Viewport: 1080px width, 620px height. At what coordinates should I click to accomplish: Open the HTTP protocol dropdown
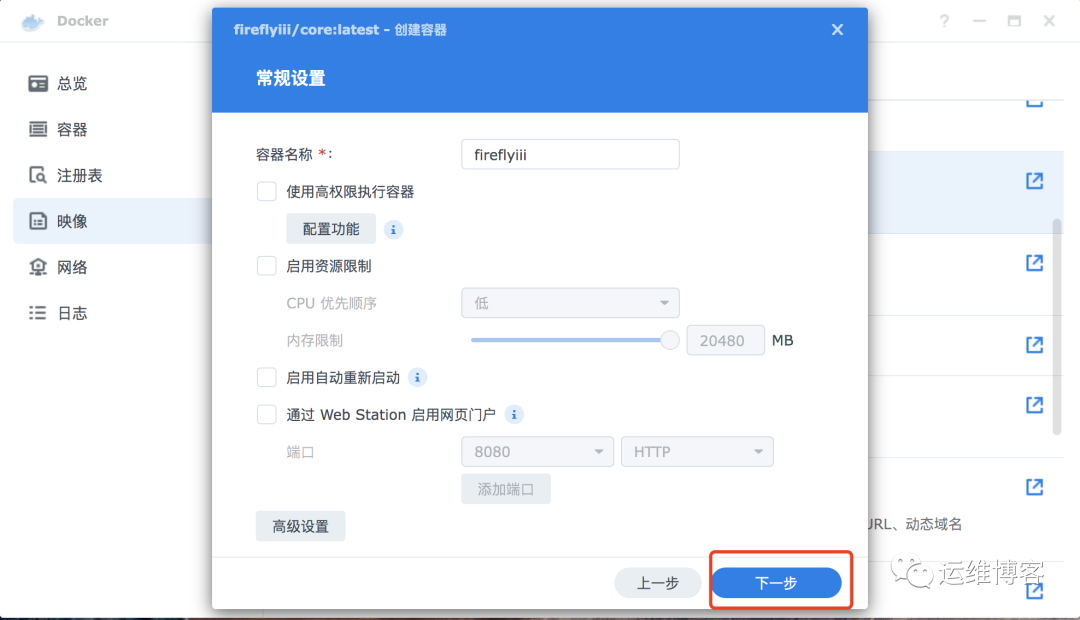(x=697, y=452)
